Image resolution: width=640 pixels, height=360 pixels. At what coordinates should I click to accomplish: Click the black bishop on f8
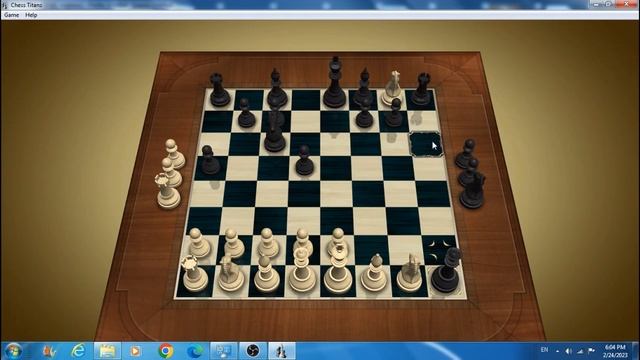point(364,87)
